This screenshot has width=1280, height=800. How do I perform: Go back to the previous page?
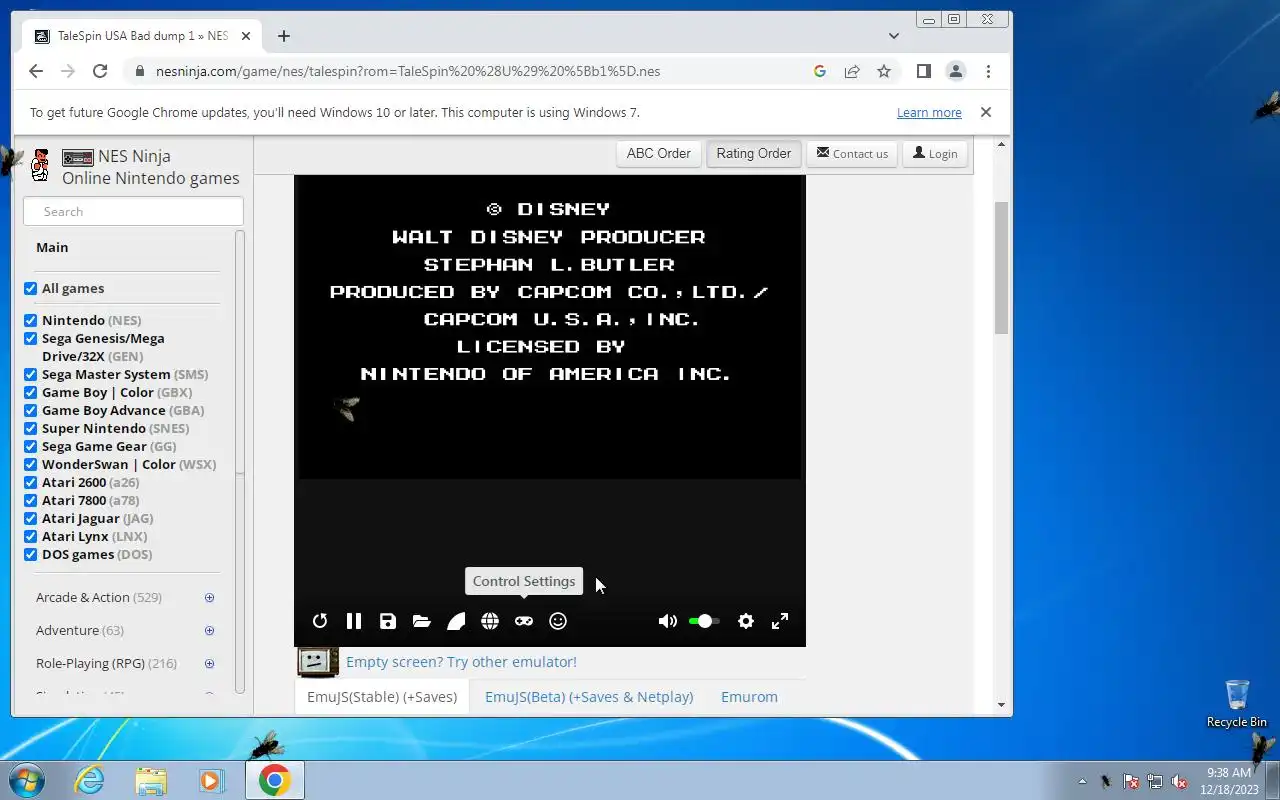[x=36, y=71]
